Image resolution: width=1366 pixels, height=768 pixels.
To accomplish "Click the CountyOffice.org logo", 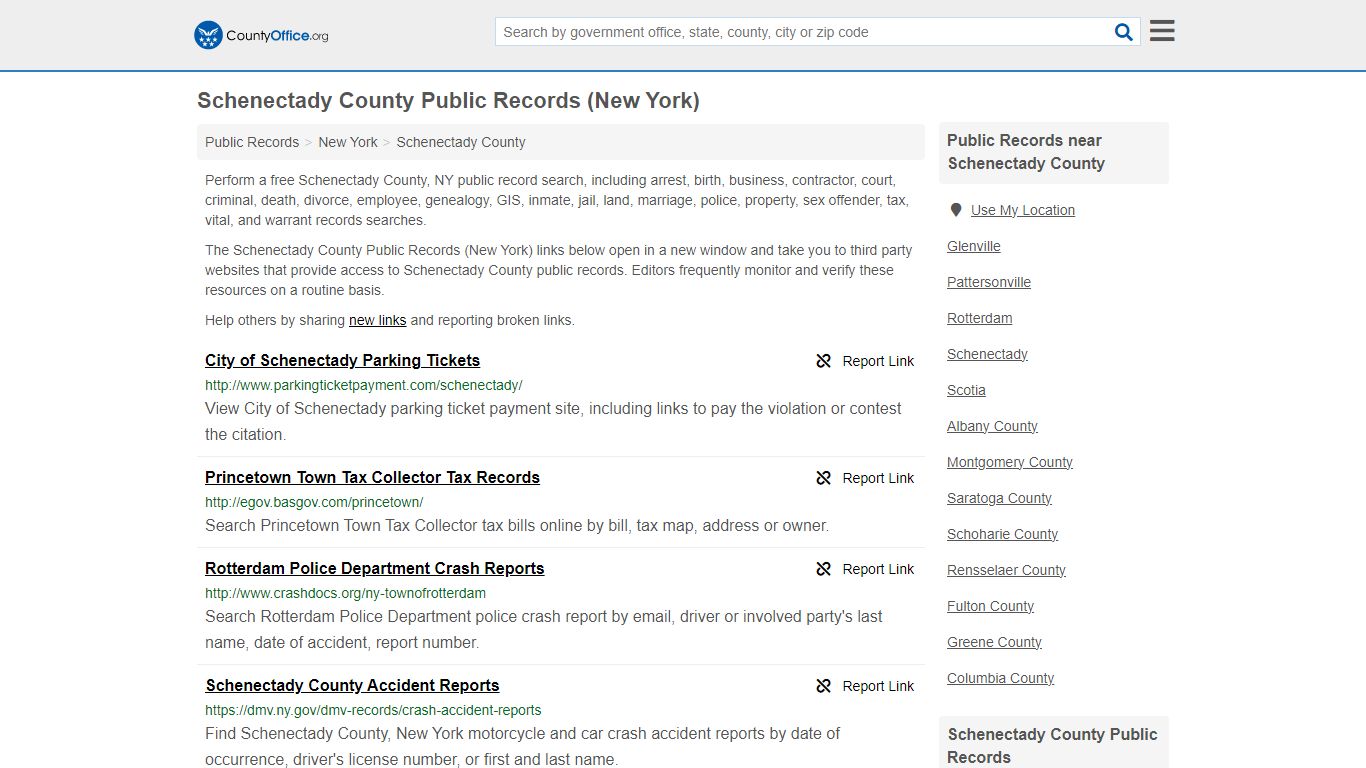I will [261, 35].
